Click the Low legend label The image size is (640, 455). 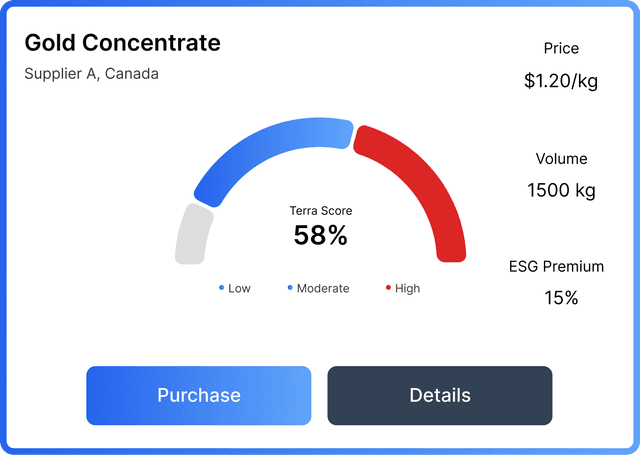click(239, 288)
